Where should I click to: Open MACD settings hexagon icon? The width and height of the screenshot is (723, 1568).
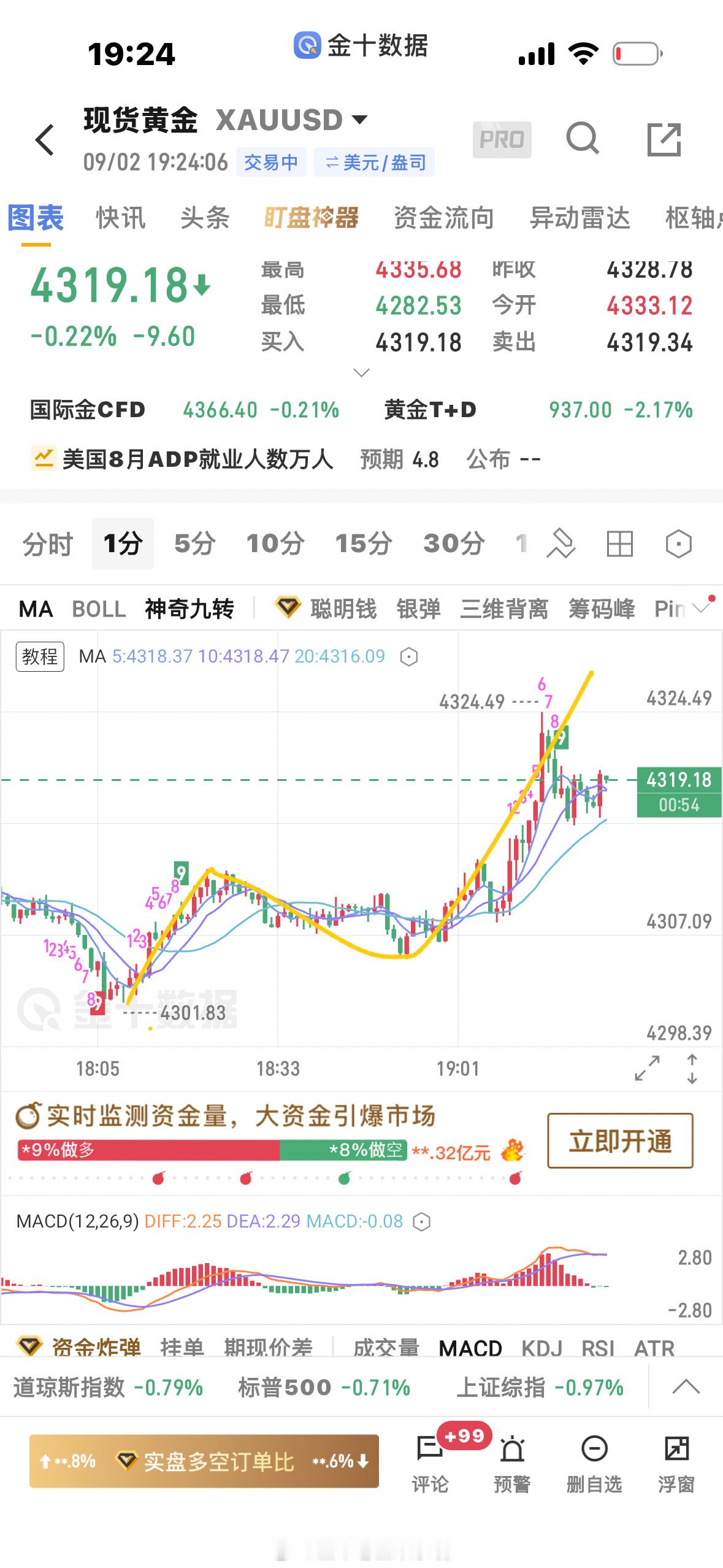coord(421,1222)
